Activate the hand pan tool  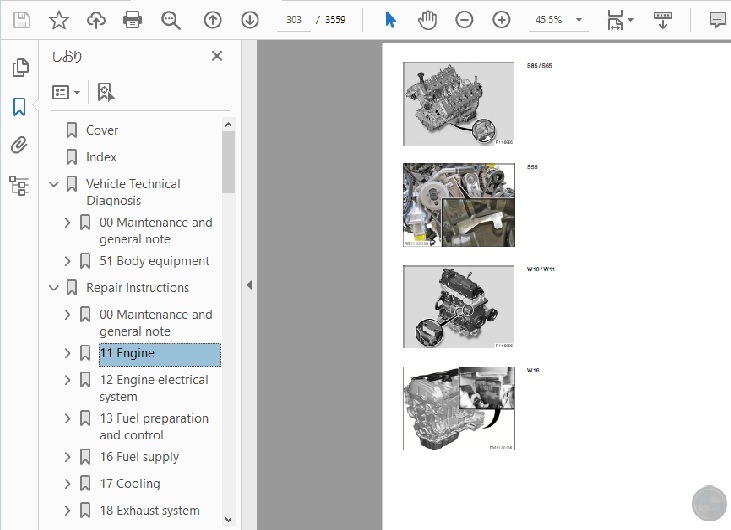(x=427, y=20)
